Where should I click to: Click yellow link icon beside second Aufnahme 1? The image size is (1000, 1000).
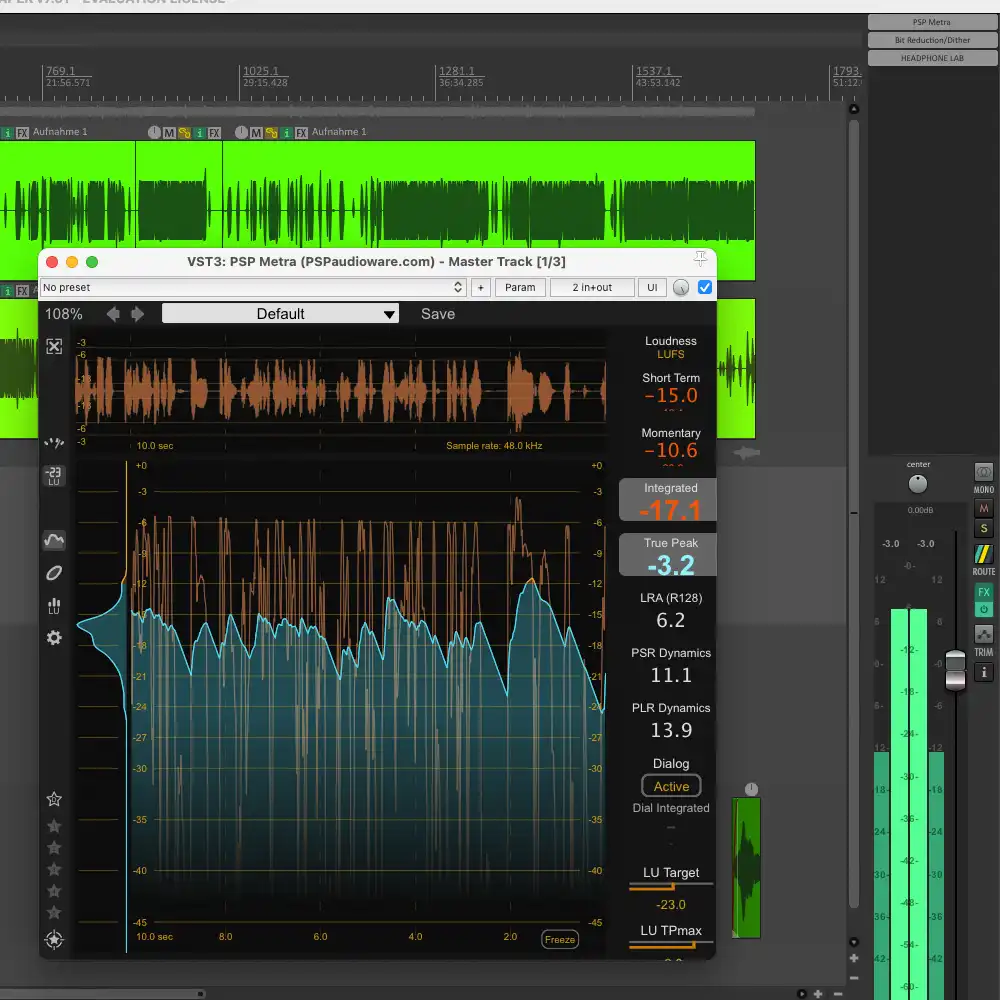tap(272, 133)
